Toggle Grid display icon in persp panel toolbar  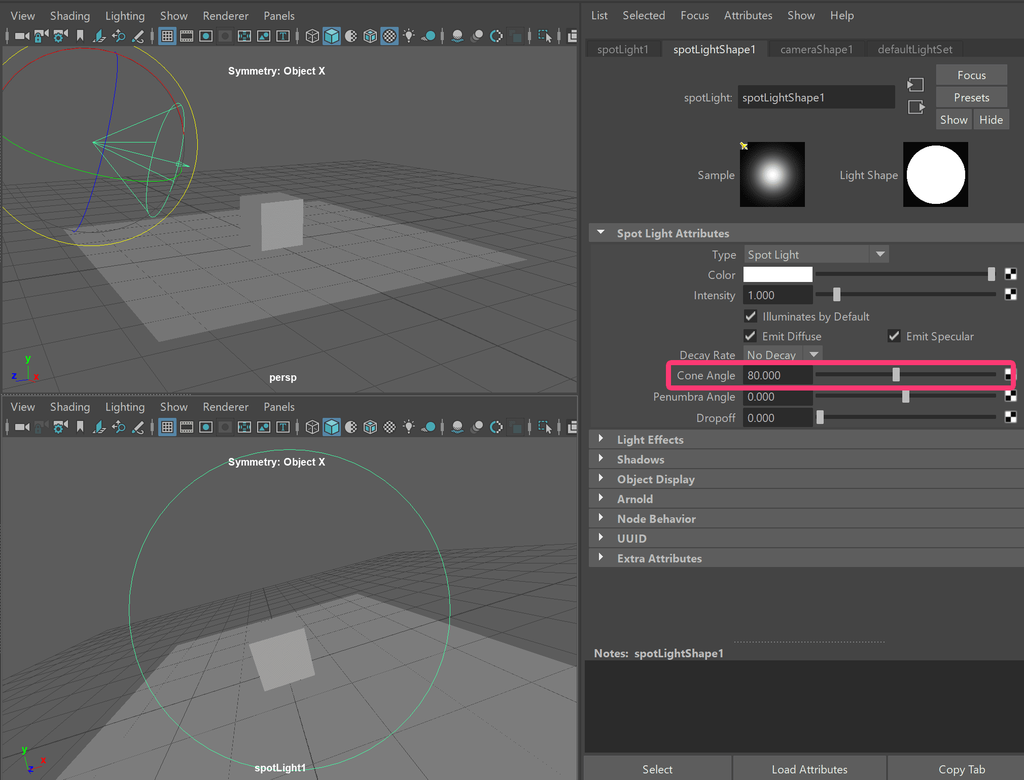tap(167, 36)
